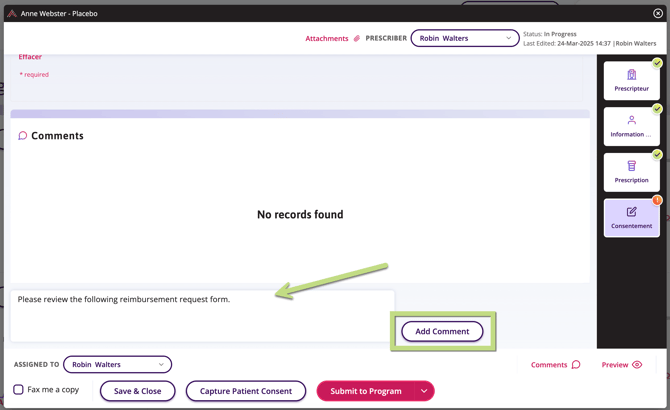Screen dimensions: 670x410
Task: Click the Comments heading speech bubble icon
Action: [x=23, y=136]
